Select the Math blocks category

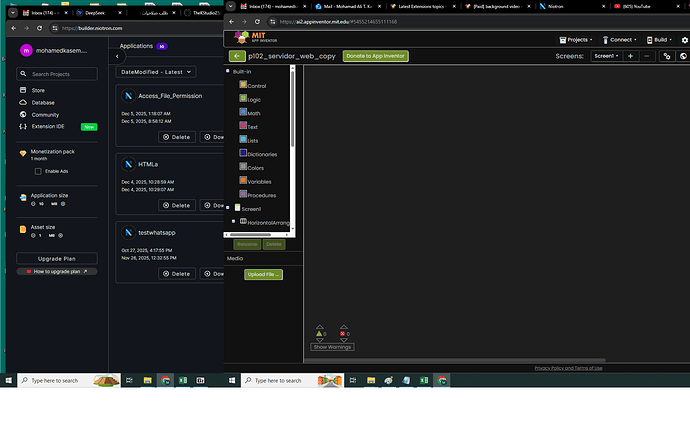(254, 113)
